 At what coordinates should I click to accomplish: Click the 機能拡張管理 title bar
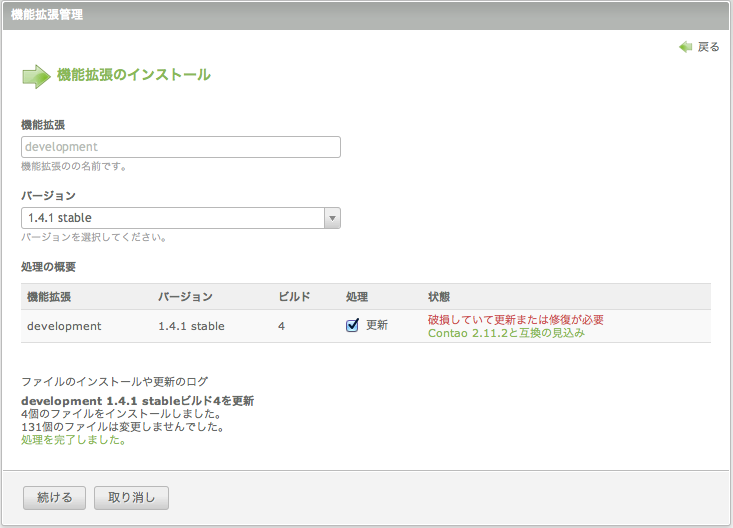[366, 15]
